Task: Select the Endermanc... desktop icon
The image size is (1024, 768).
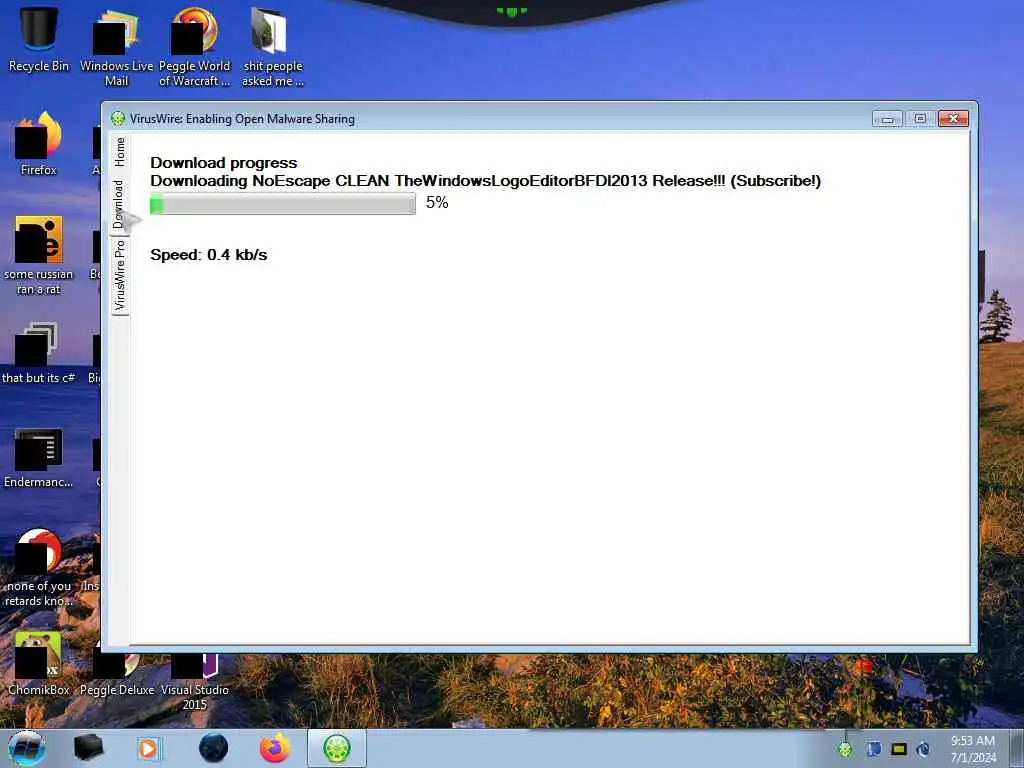Action: (39, 457)
